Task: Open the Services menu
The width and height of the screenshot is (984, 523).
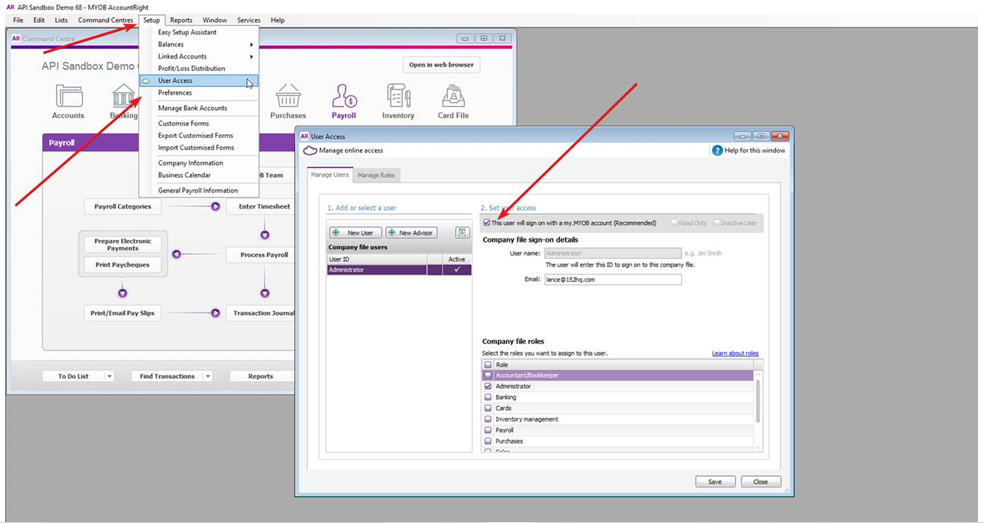Action: [x=249, y=20]
